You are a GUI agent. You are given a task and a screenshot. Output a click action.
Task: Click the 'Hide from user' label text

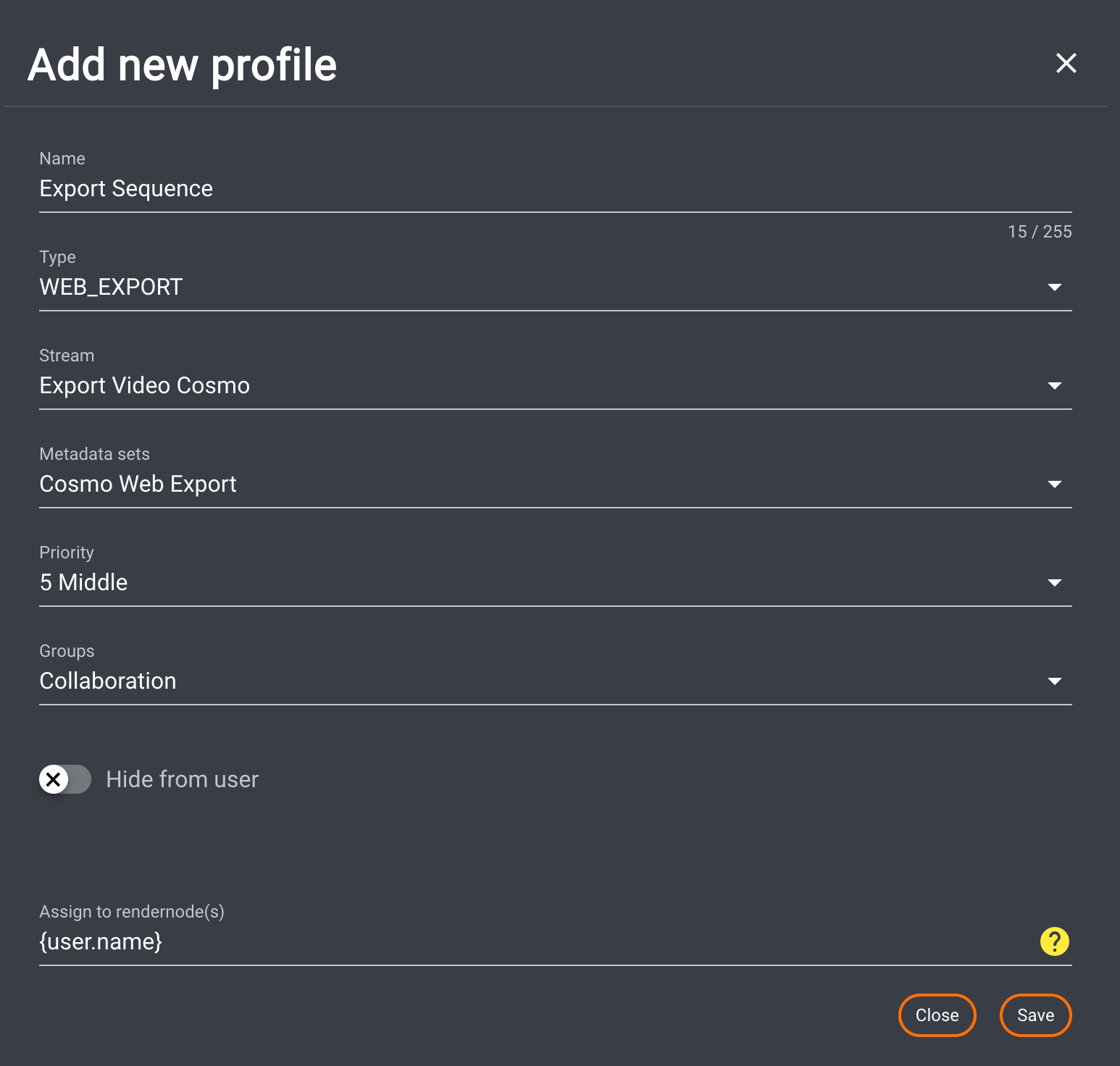pyautogui.click(x=182, y=779)
